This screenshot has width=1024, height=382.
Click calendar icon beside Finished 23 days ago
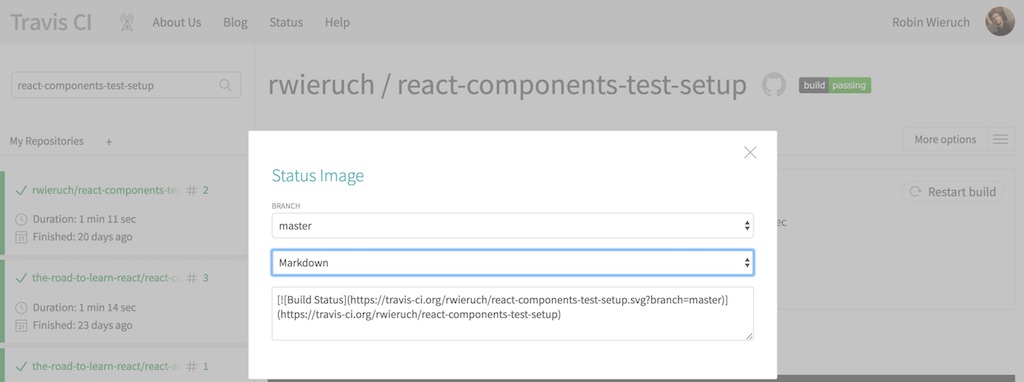point(21,325)
